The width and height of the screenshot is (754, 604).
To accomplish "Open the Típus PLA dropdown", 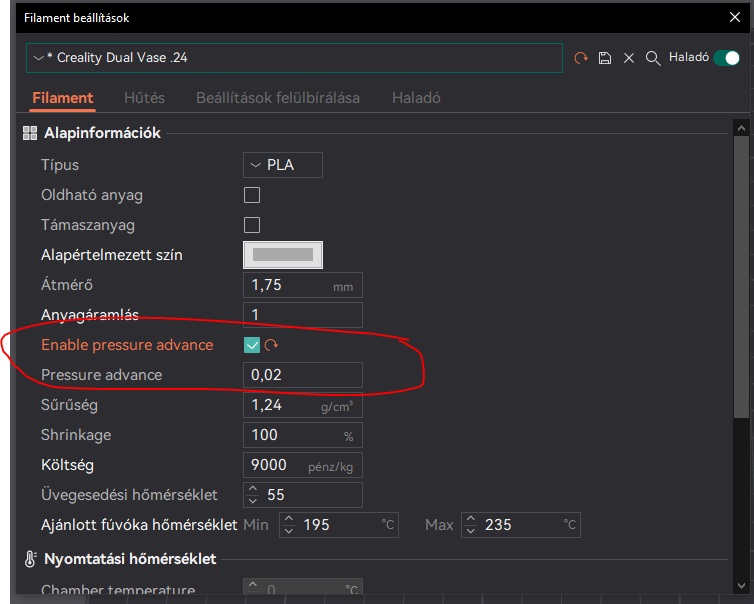I will [283, 165].
